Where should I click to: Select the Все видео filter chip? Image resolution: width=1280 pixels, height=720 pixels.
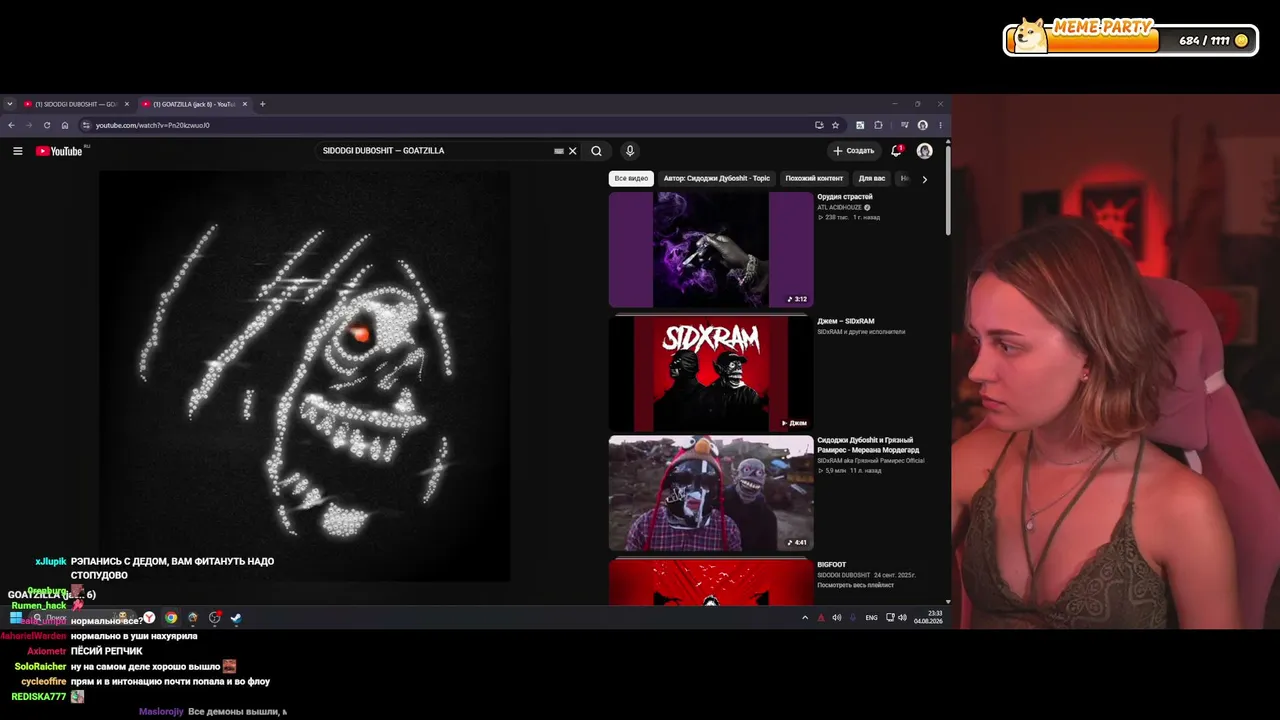631,178
